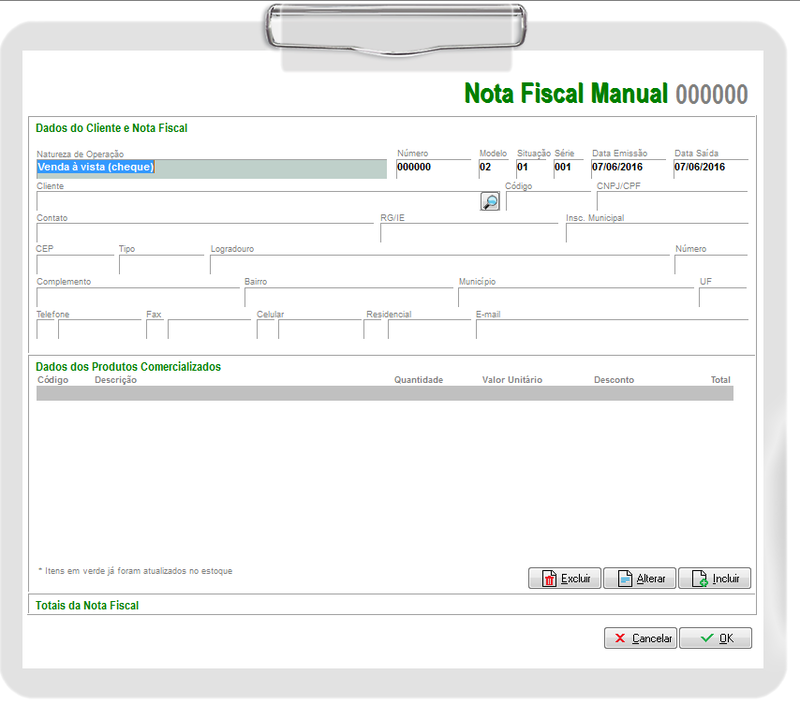The image size is (800, 704).
Task: Focus the Contato text field
Action: (205, 233)
